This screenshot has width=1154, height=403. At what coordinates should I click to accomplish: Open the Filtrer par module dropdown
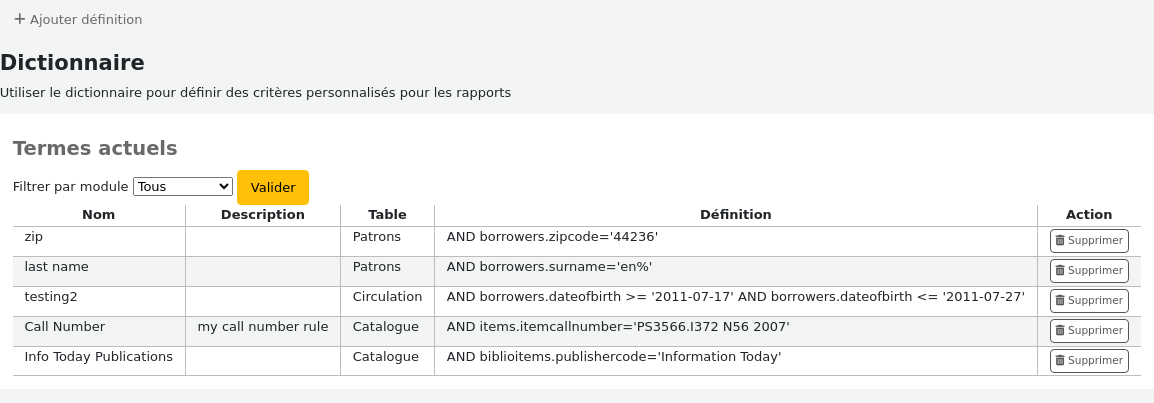(x=183, y=187)
